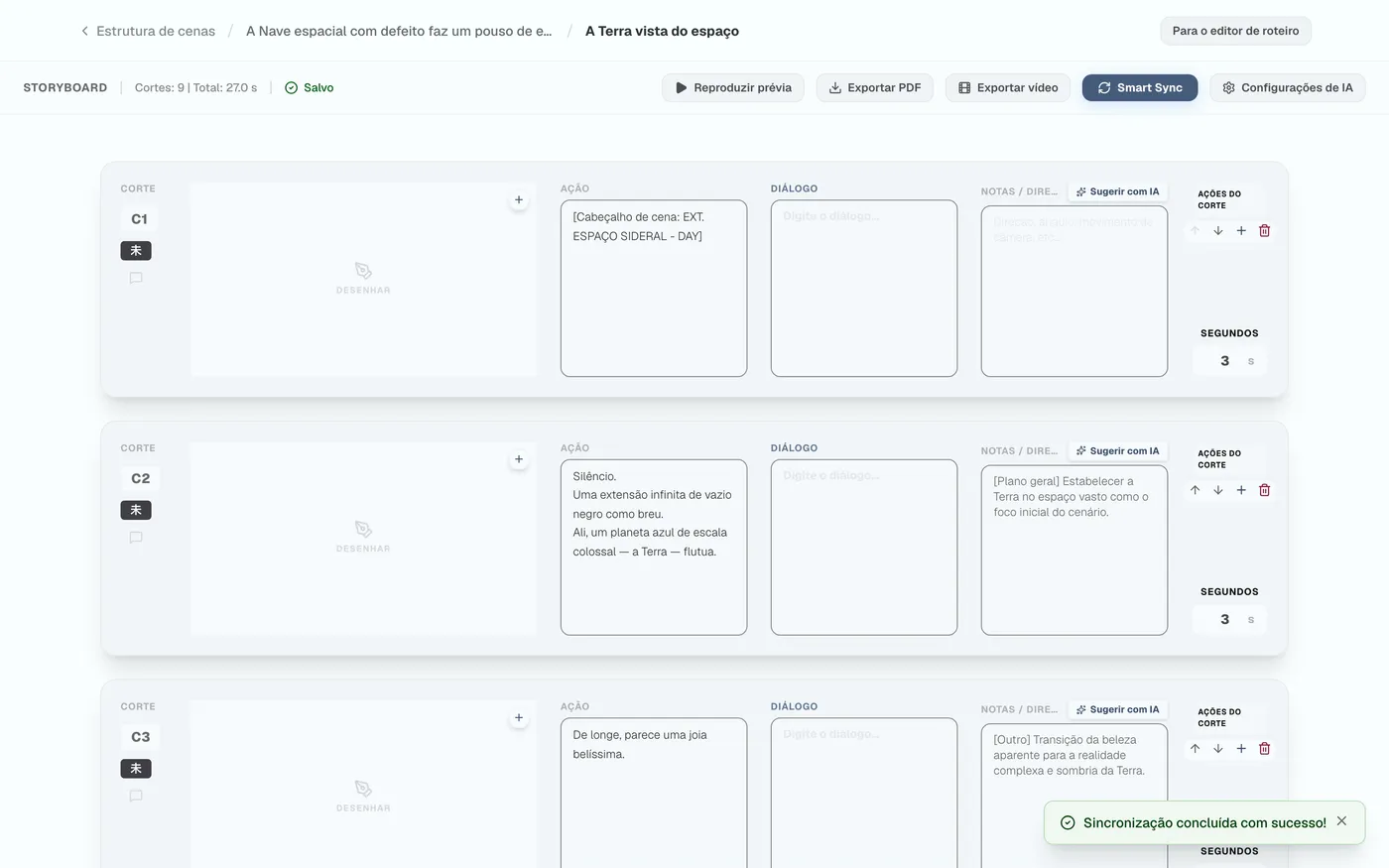Export the storyboard as PDF
The image size is (1389, 868).
[874, 87]
